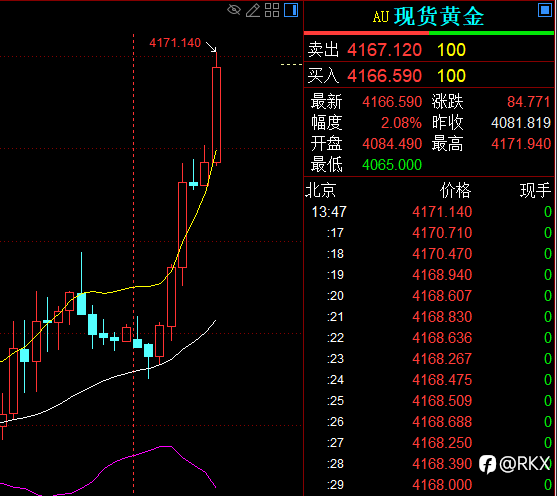Click the 买入 label
557x496 pixels.
(323, 76)
